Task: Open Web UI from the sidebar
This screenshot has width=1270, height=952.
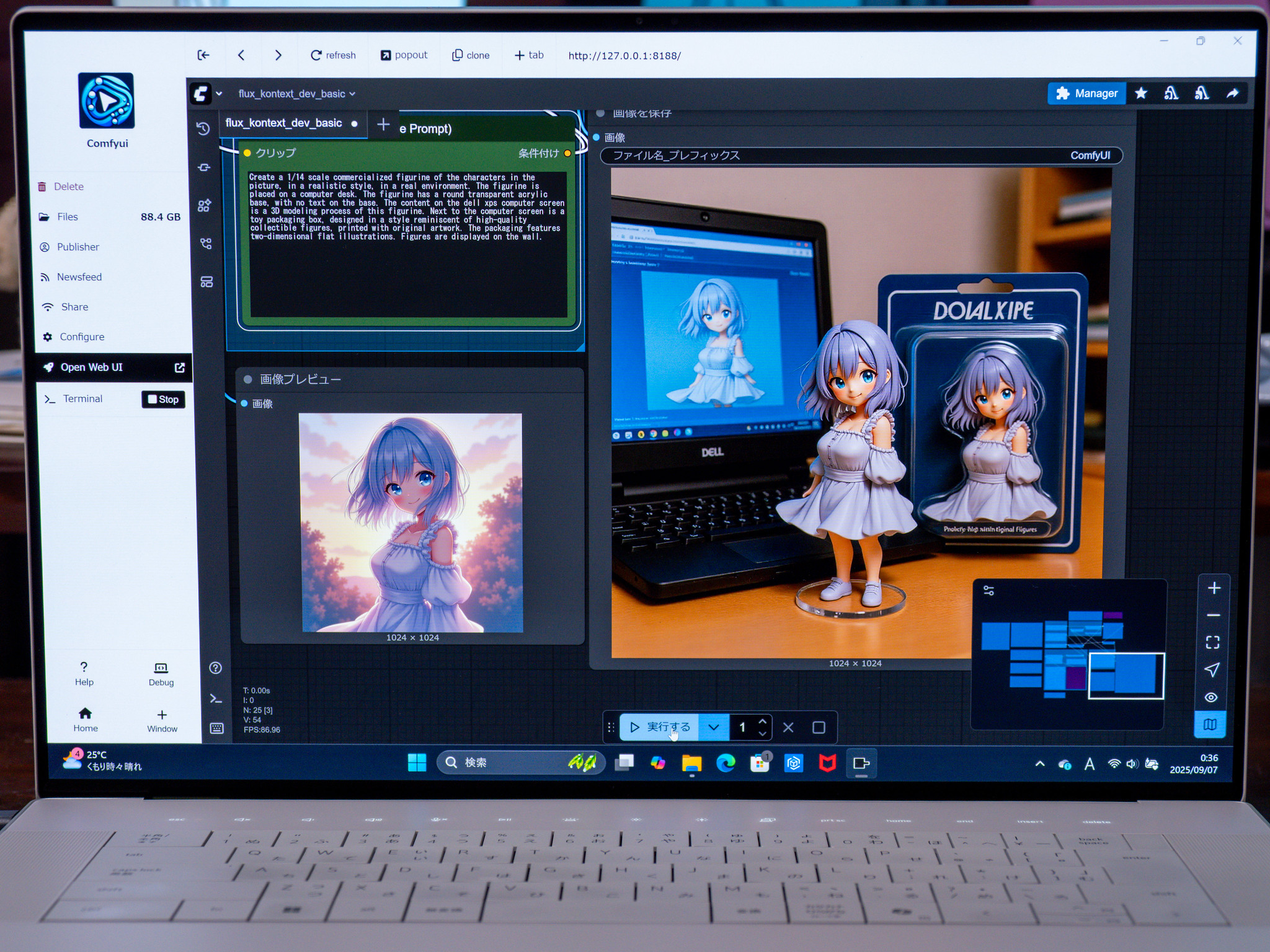Action: (x=91, y=367)
